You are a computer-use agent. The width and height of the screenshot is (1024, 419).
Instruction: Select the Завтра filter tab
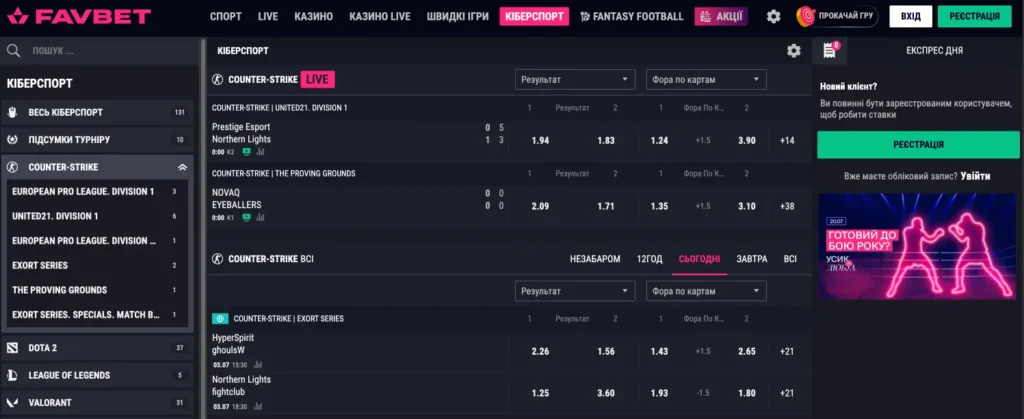point(752,259)
